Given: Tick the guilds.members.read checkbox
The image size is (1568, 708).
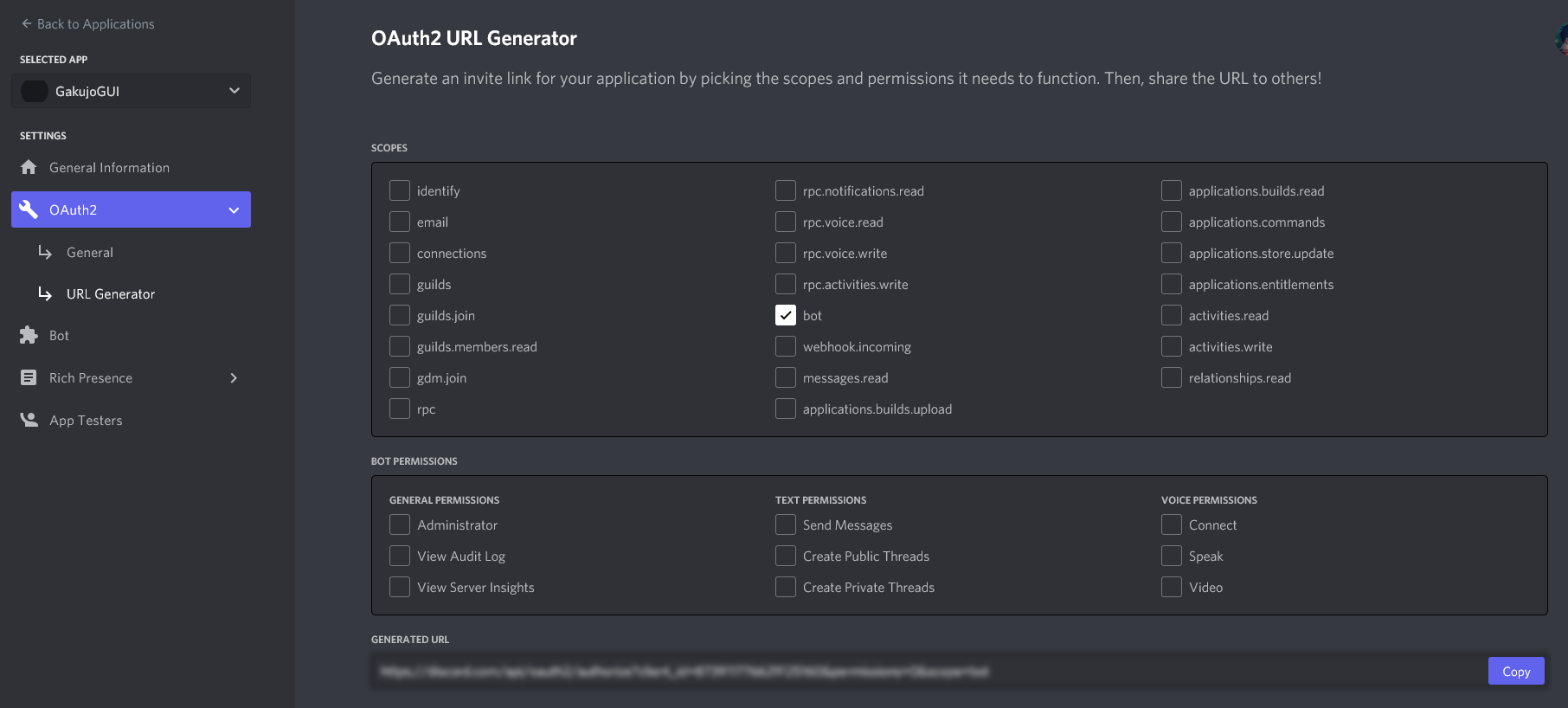Looking at the screenshot, I should tap(400, 346).
